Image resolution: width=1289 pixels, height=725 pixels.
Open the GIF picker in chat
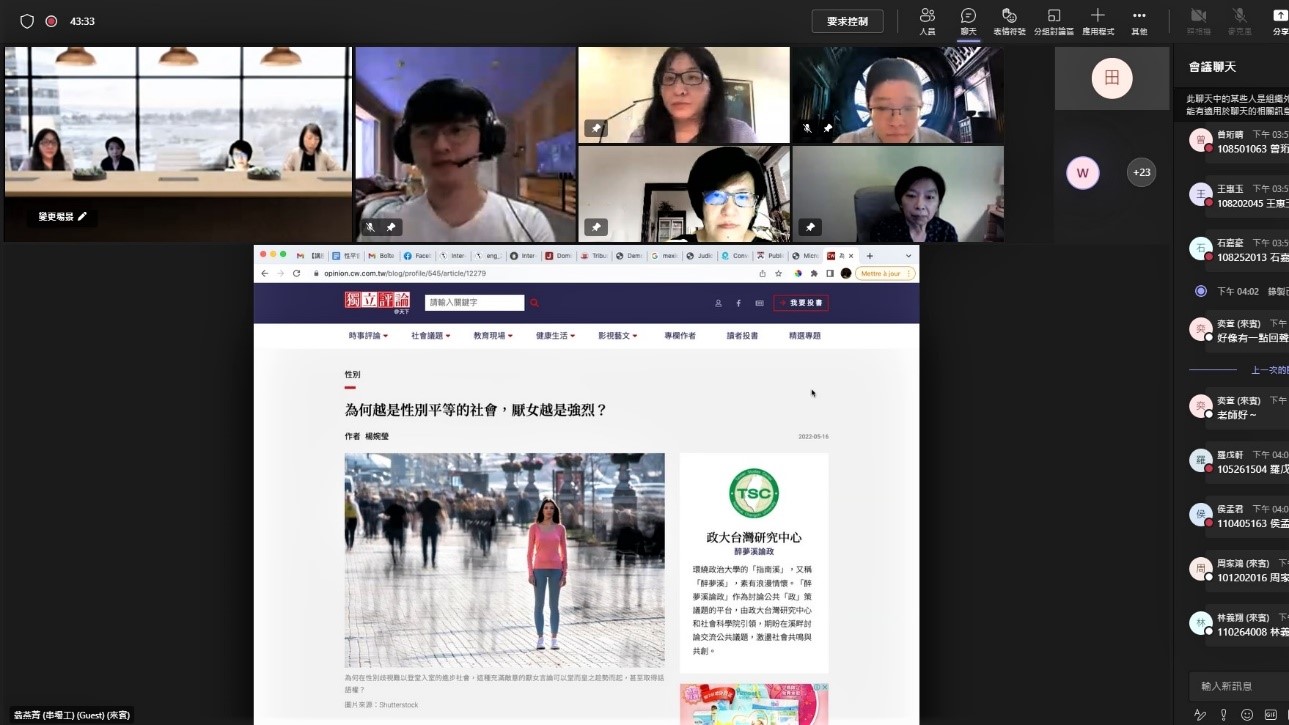1271,714
